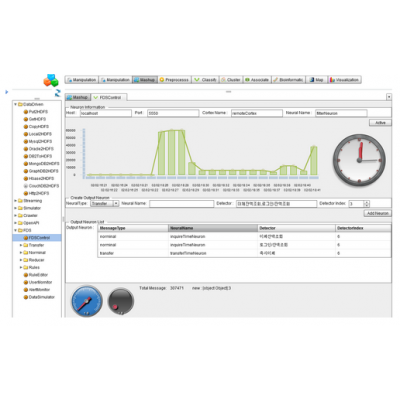Screen dimensions: 400x400
Task: Click the Cluster tab icon
Action: (223, 80)
